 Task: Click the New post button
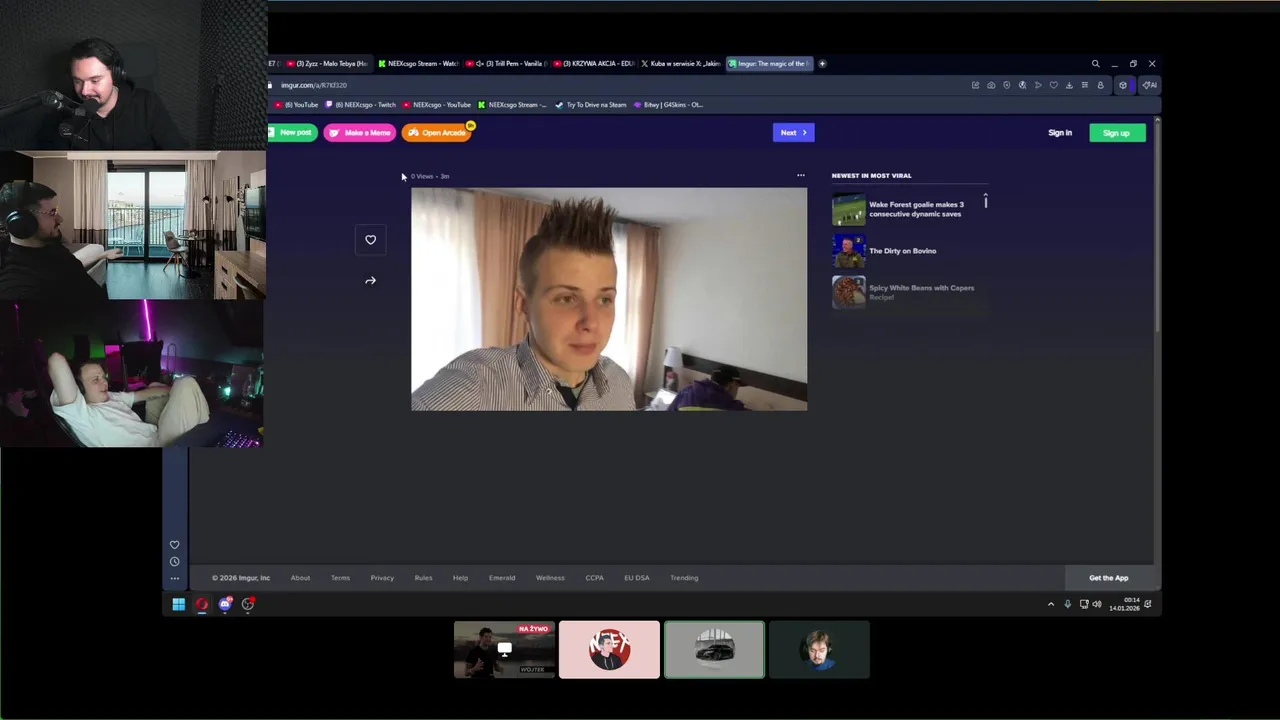click(292, 133)
